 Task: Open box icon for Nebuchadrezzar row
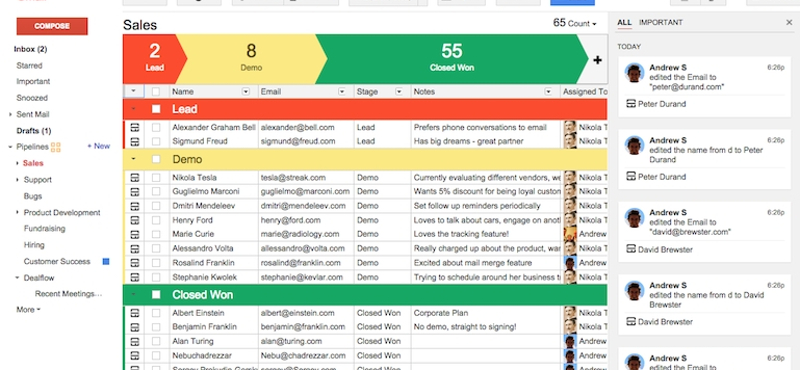tap(135, 355)
